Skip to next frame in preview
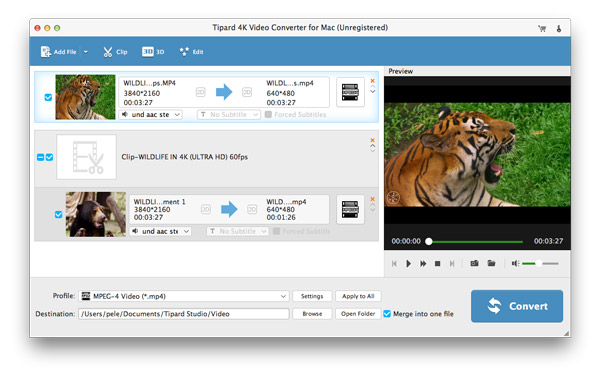 click(452, 264)
